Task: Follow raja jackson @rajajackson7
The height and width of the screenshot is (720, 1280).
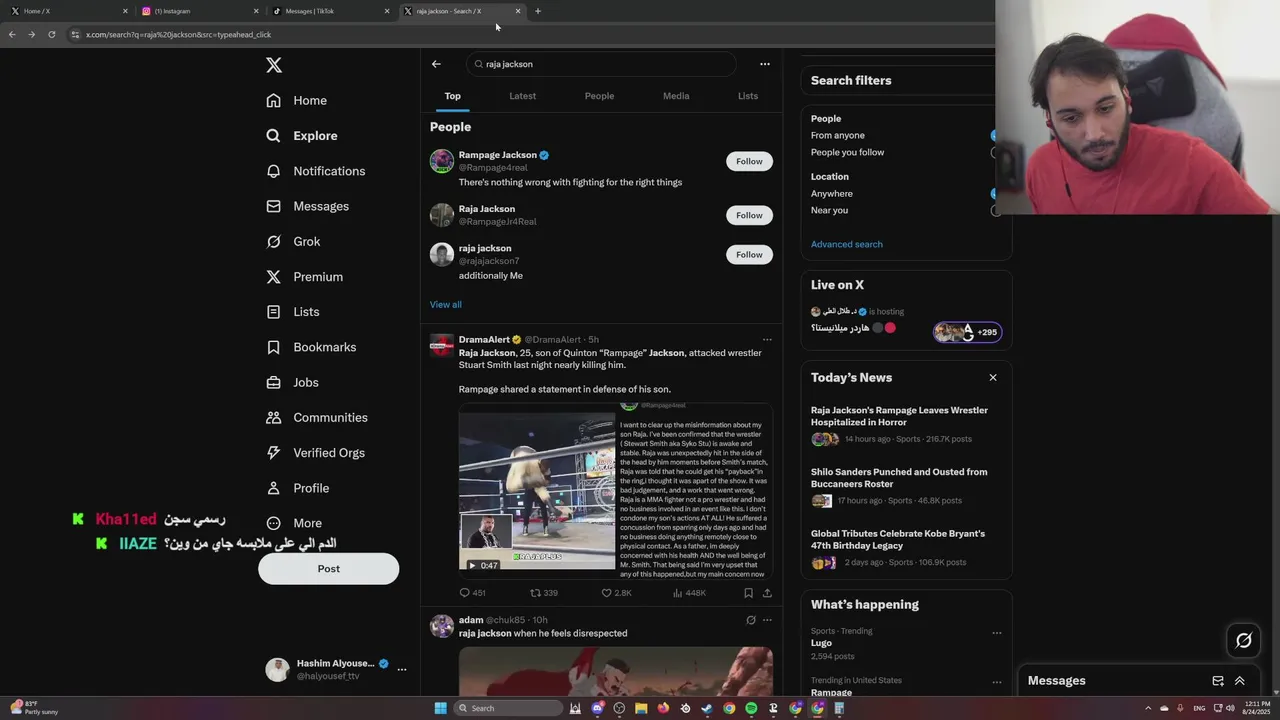Action: coord(749,254)
